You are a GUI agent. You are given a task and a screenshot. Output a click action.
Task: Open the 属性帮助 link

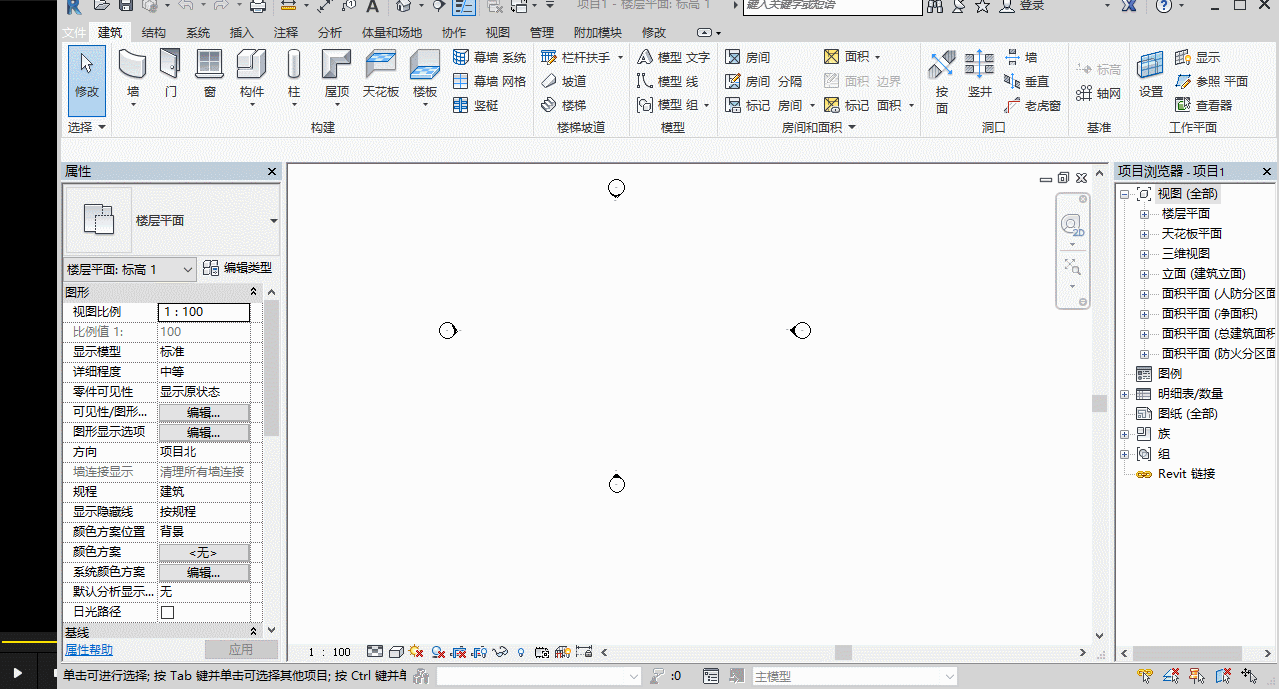point(89,650)
